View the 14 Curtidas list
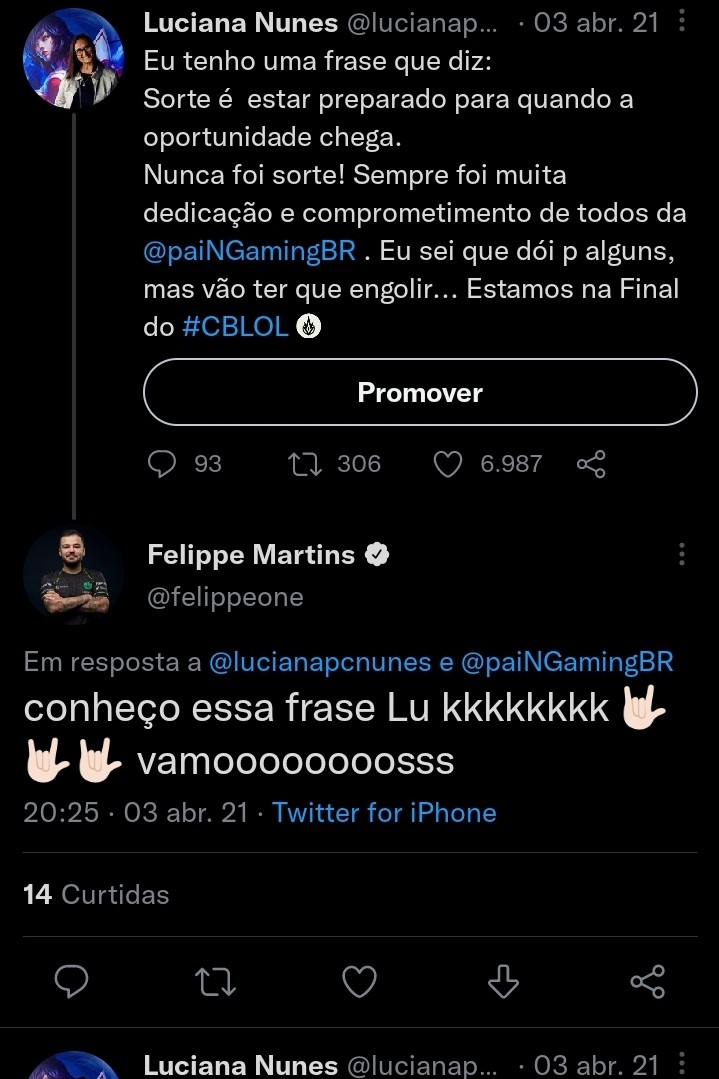This screenshot has width=719, height=1079. pos(96,894)
